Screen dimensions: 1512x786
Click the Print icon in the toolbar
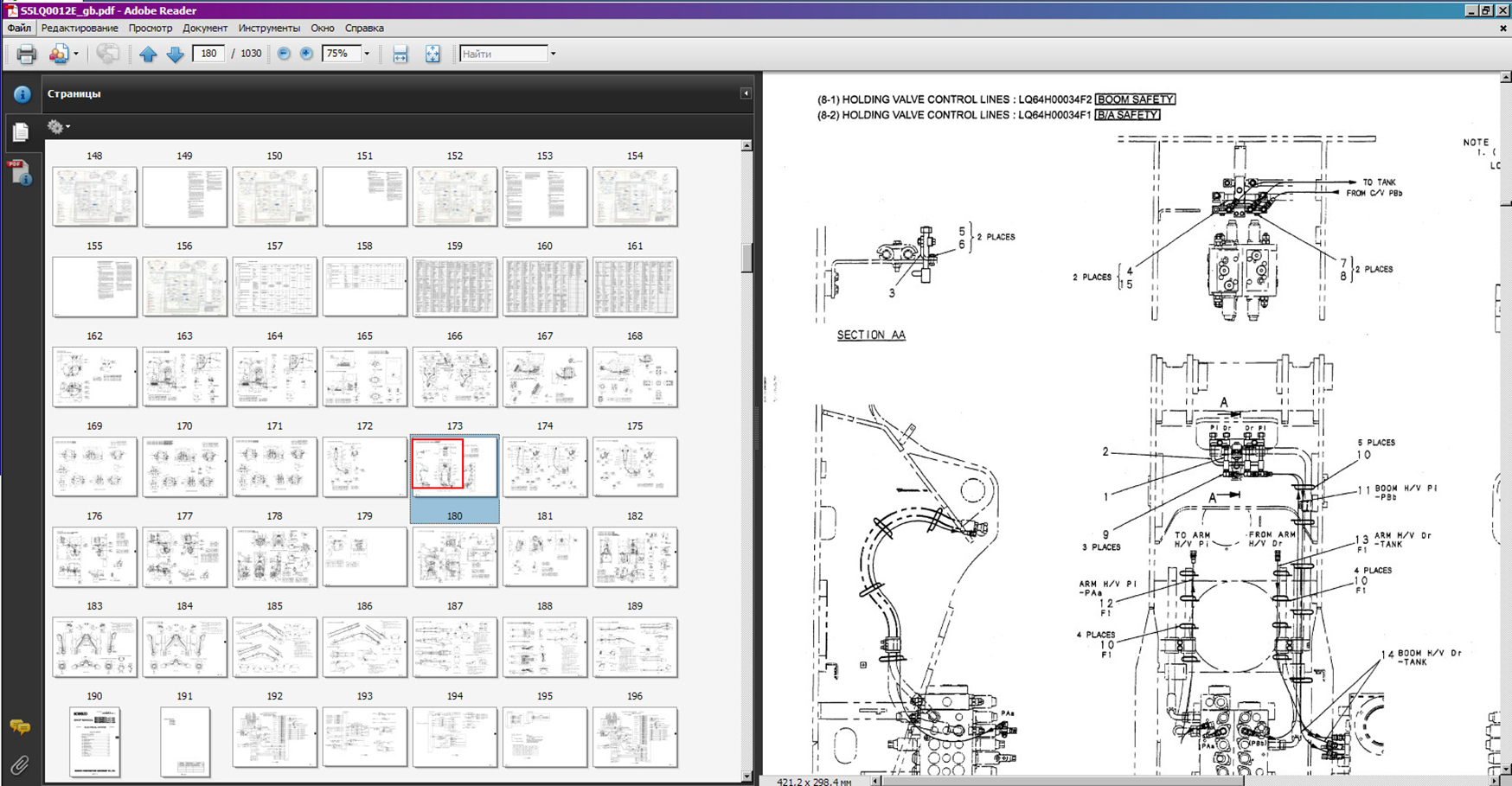coord(26,54)
